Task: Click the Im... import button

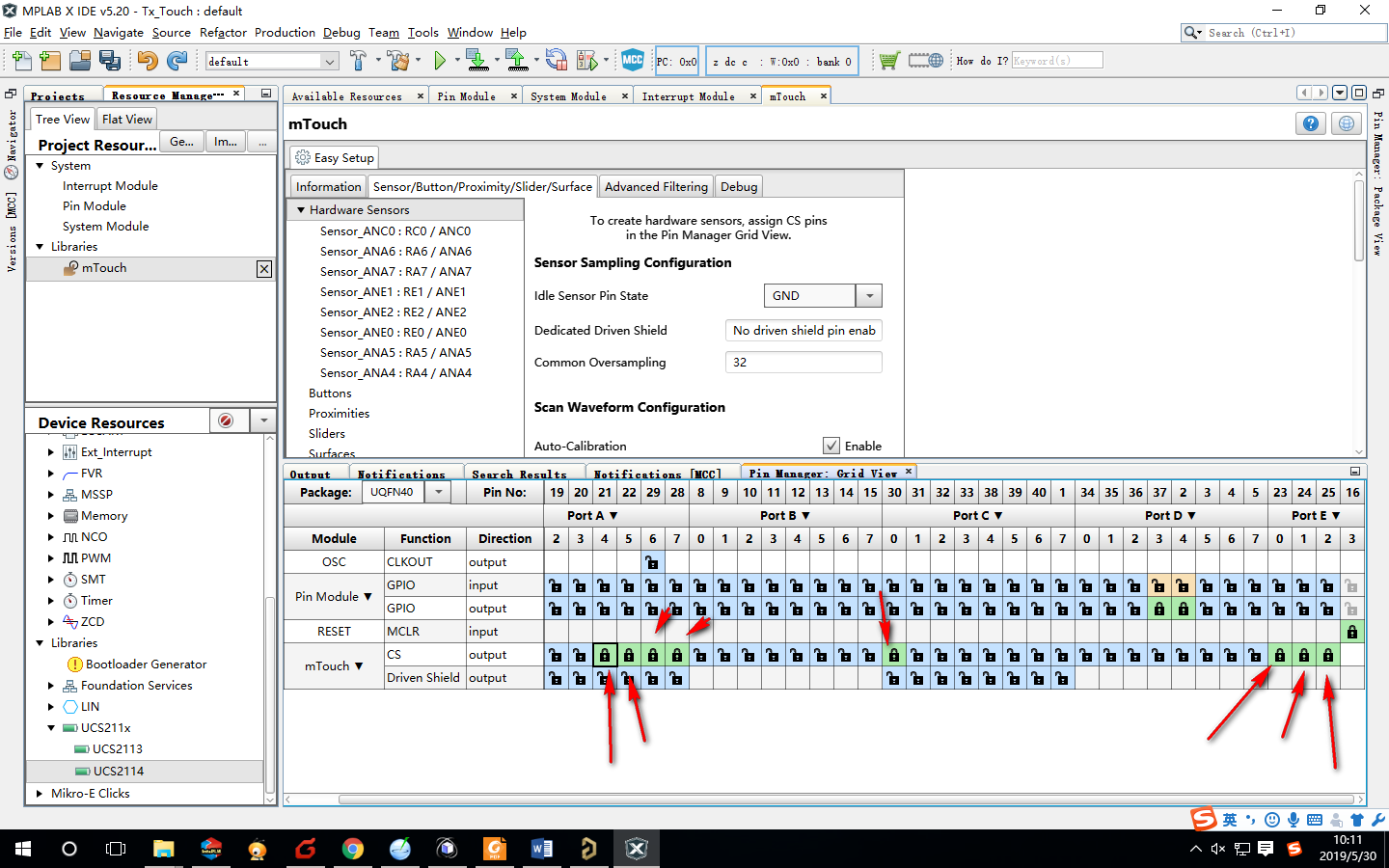Action: pos(226,142)
